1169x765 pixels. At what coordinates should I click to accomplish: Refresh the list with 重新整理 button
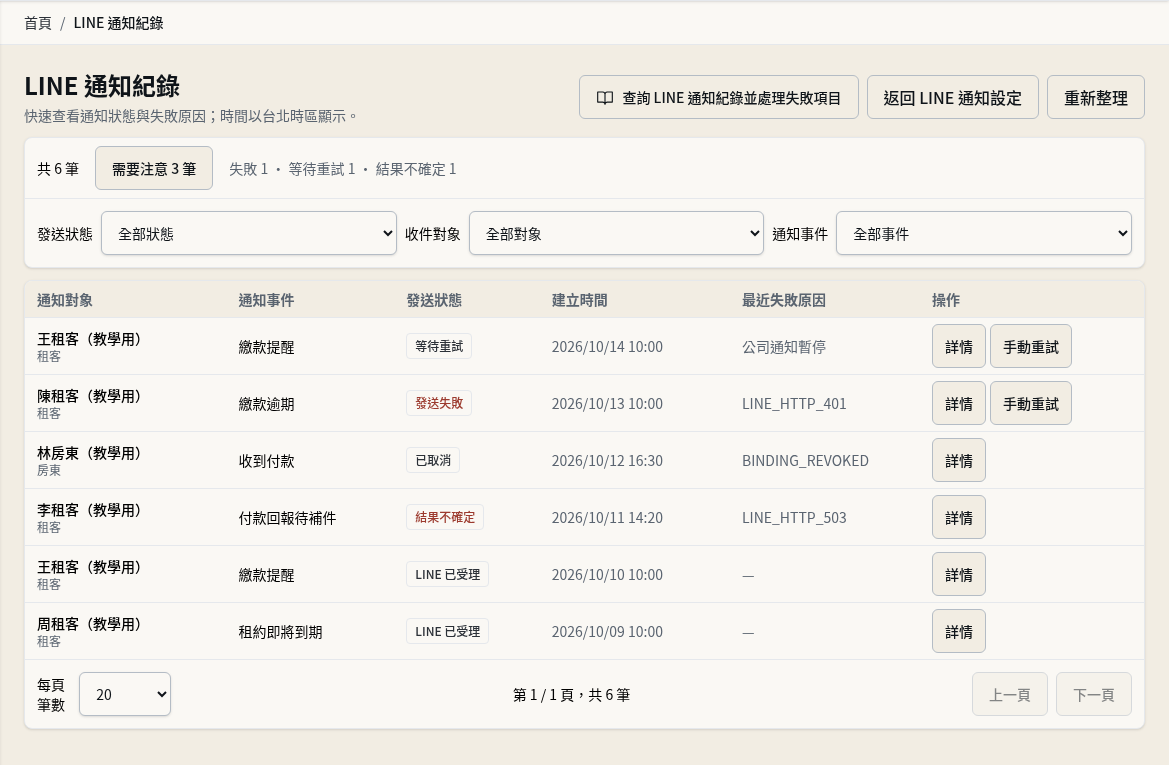pos(1095,97)
